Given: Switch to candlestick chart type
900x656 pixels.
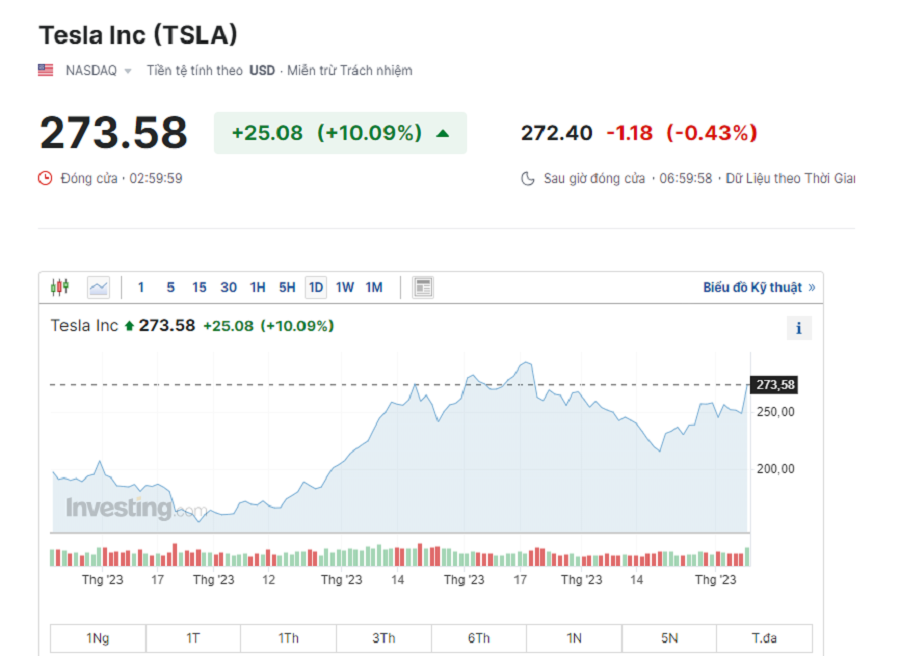Looking at the screenshot, I should [x=60, y=288].
